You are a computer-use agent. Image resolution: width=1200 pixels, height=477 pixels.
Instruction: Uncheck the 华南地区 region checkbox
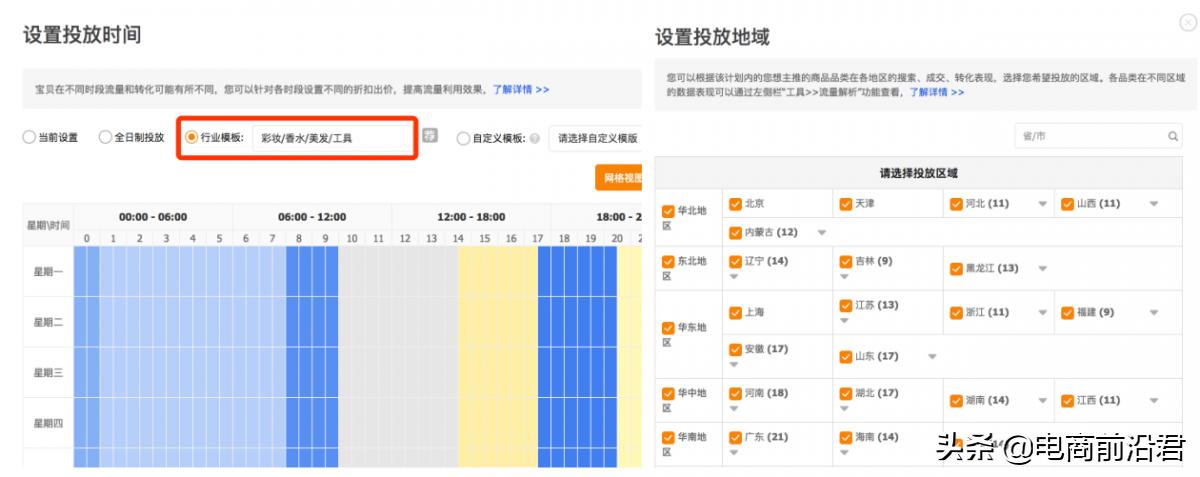click(x=668, y=437)
